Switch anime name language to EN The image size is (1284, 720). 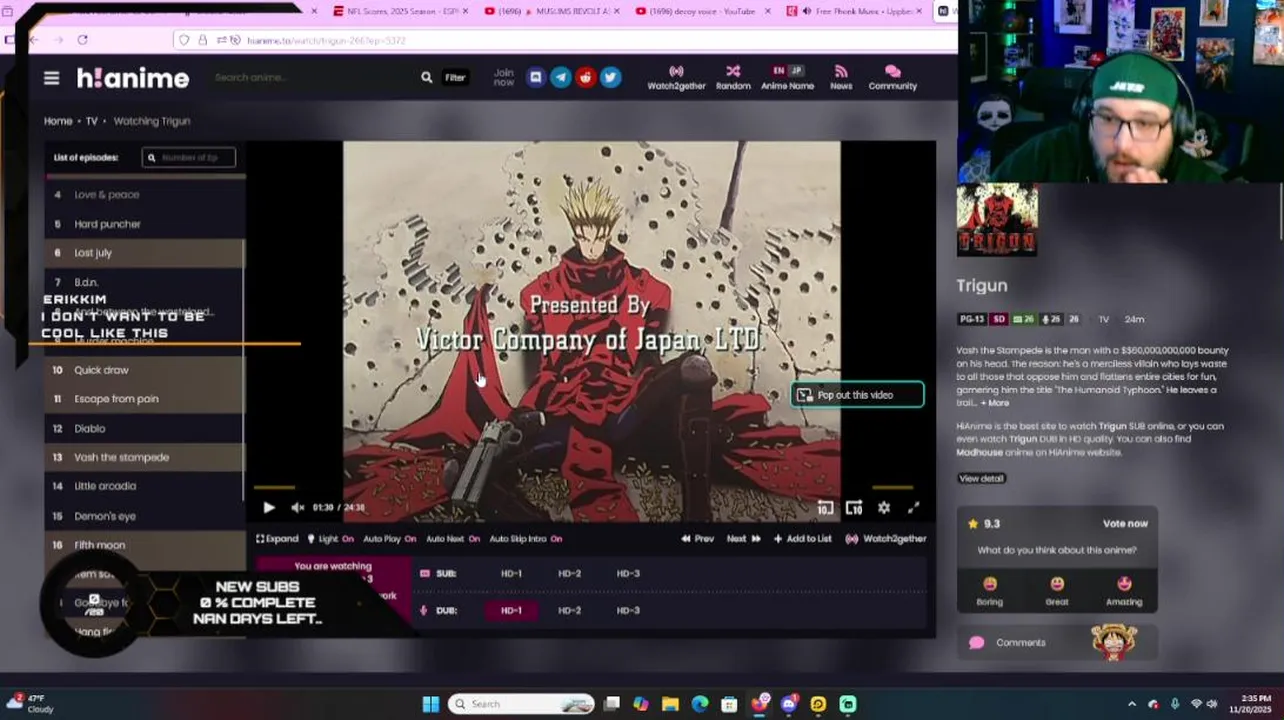[x=778, y=71]
